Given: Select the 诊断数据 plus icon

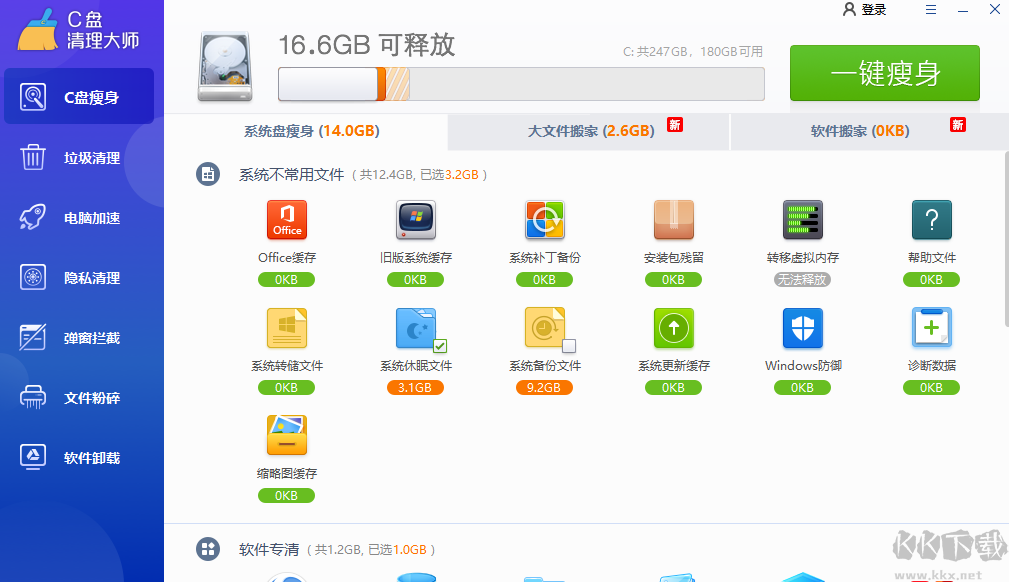Looking at the screenshot, I should point(932,328).
